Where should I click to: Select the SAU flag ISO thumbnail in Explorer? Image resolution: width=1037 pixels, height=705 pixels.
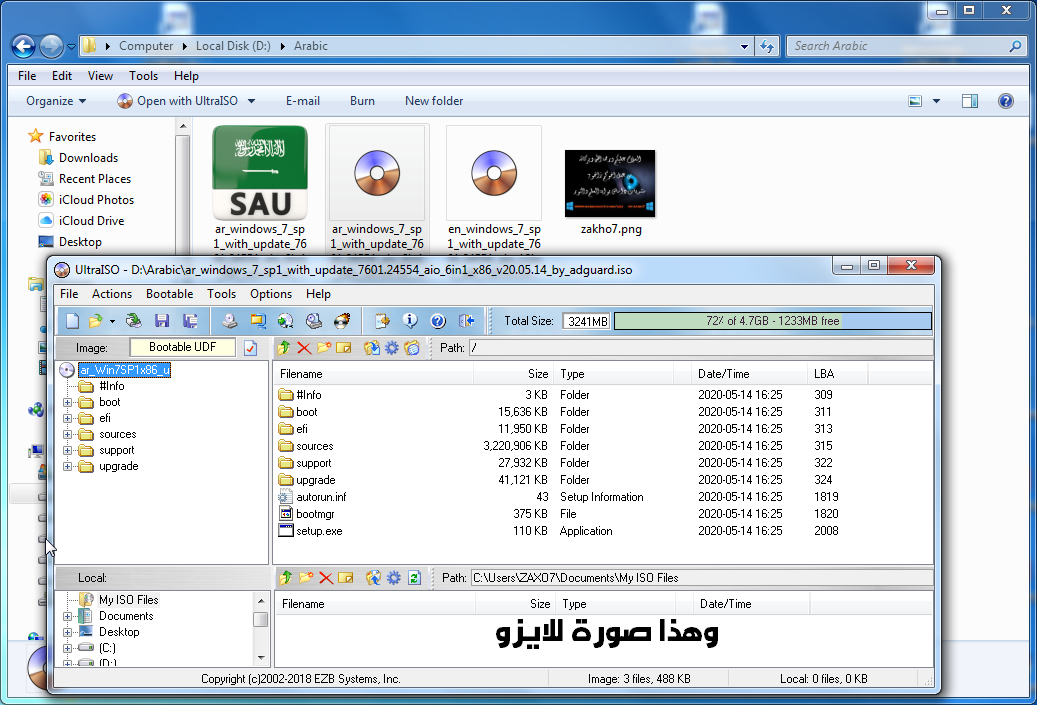260,173
